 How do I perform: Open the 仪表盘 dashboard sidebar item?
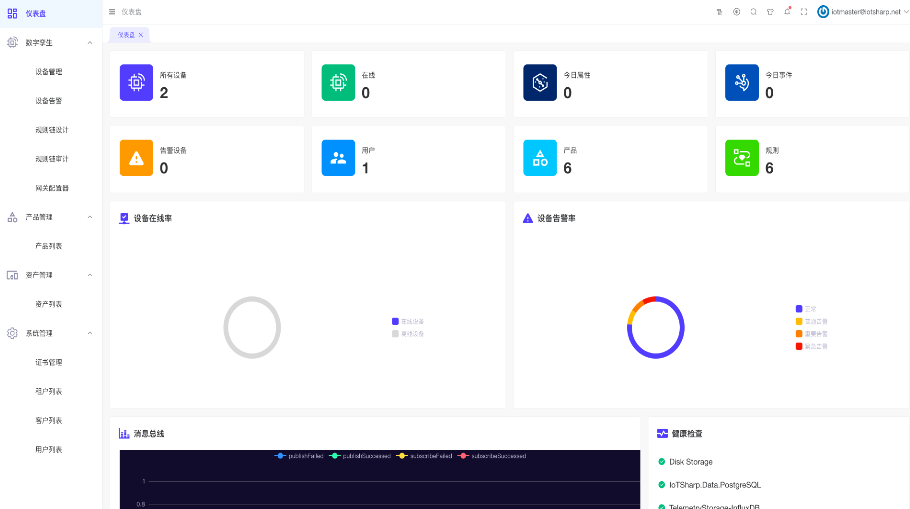tap(51, 13)
